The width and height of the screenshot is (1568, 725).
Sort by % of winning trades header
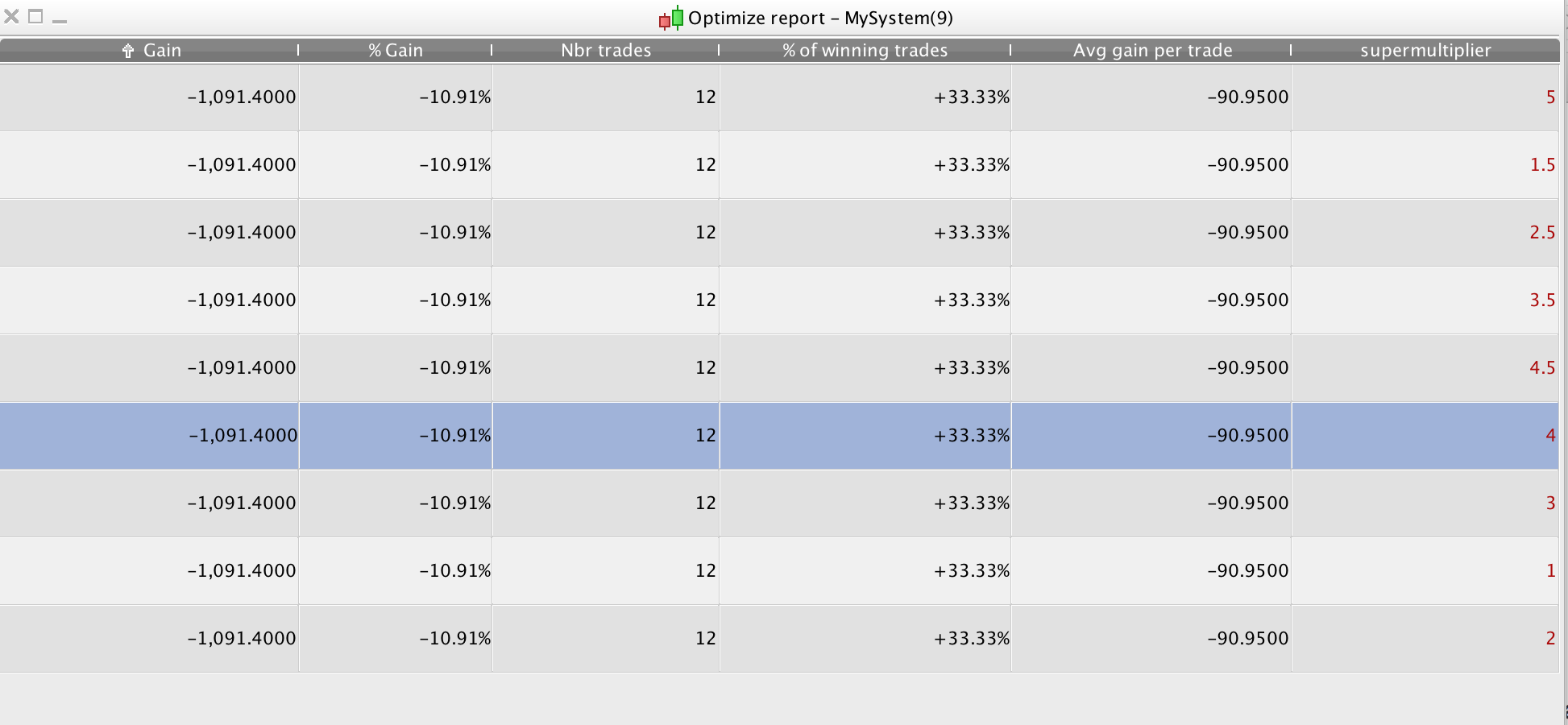pos(864,50)
